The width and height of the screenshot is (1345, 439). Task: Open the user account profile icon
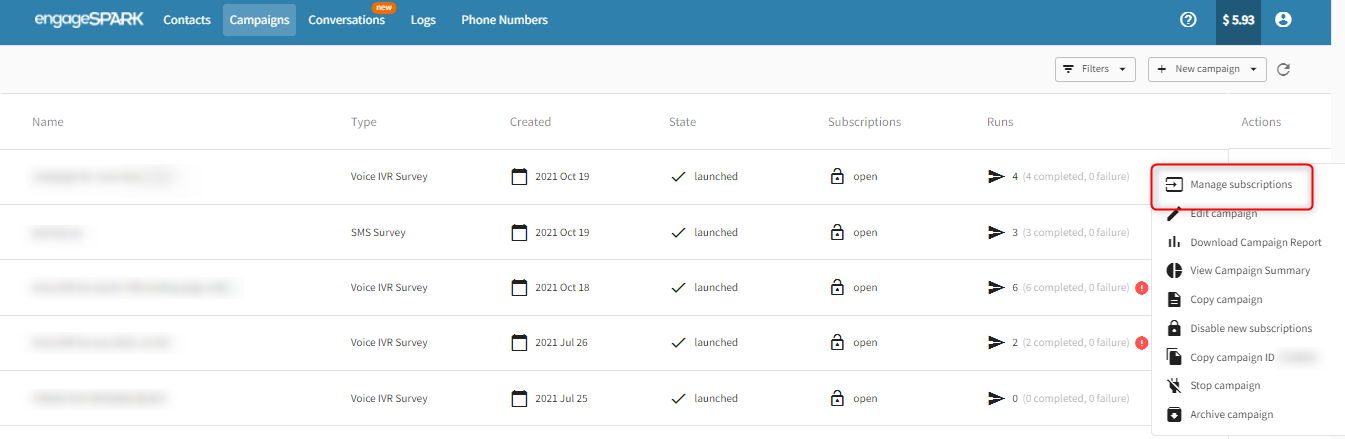pos(1283,19)
